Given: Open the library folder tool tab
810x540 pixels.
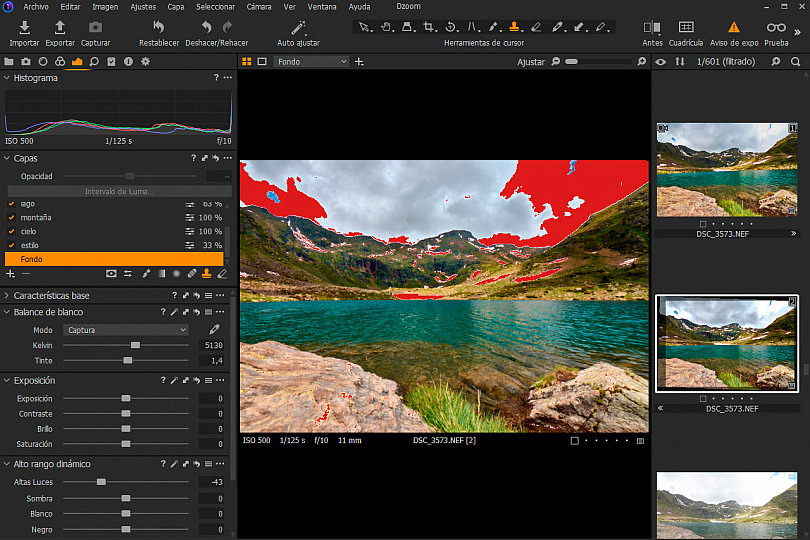Looking at the screenshot, I should [x=9, y=61].
